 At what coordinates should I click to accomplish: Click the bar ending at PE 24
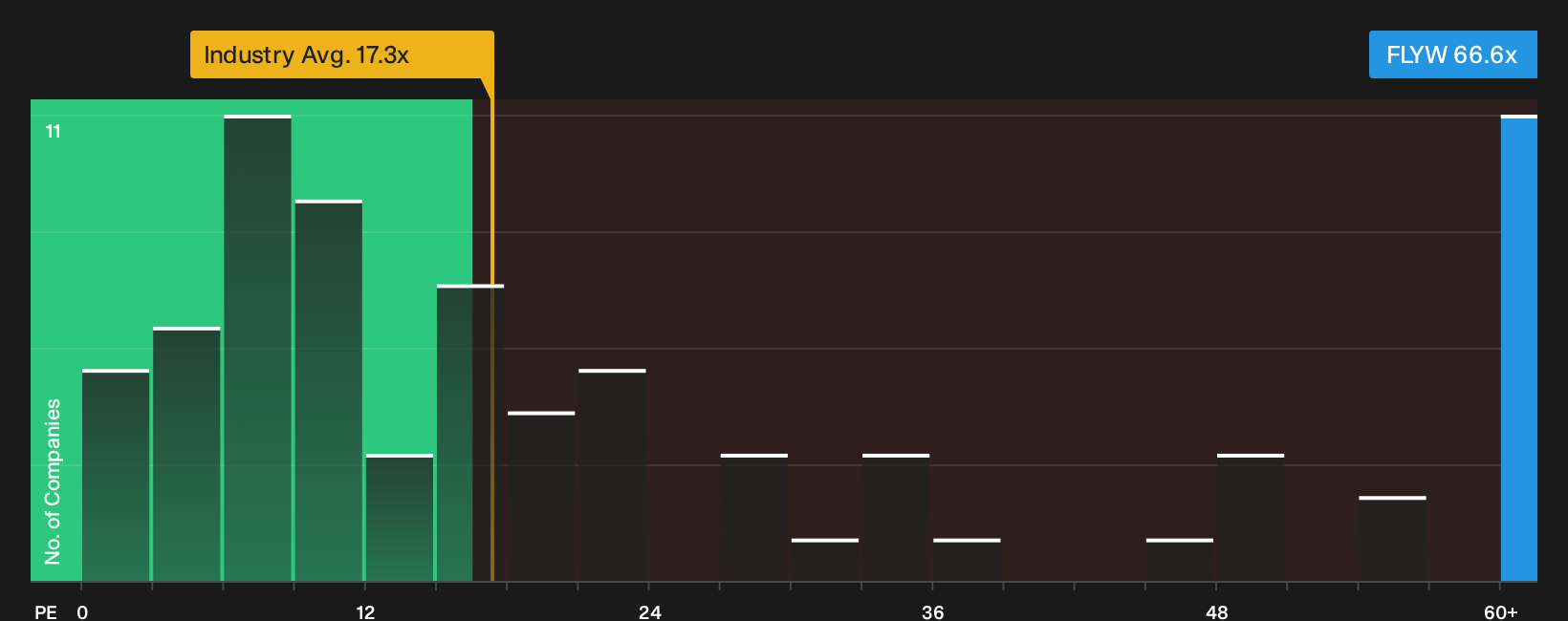(x=612, y=475)
